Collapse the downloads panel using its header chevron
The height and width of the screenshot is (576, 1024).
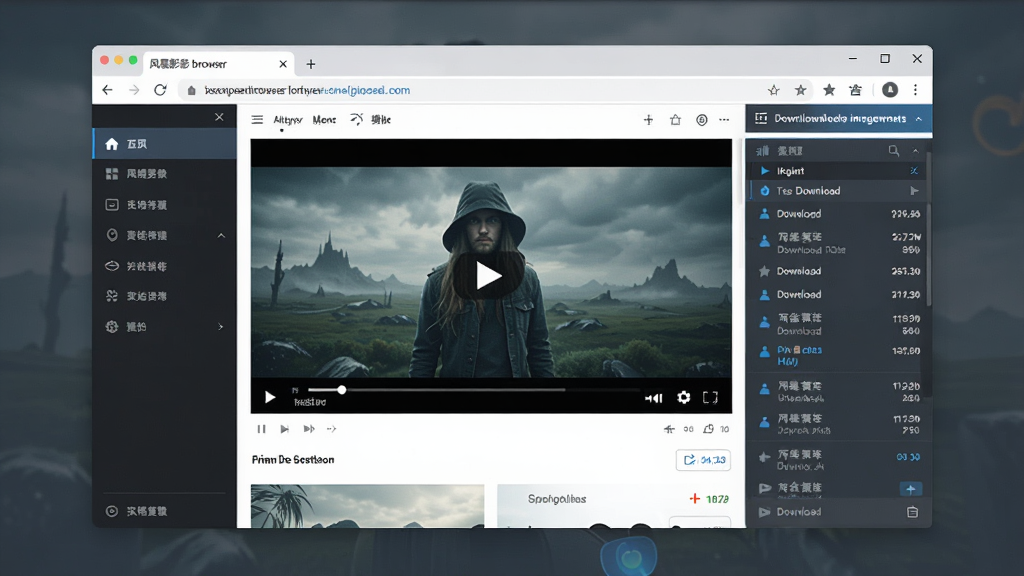pos(919,119)
